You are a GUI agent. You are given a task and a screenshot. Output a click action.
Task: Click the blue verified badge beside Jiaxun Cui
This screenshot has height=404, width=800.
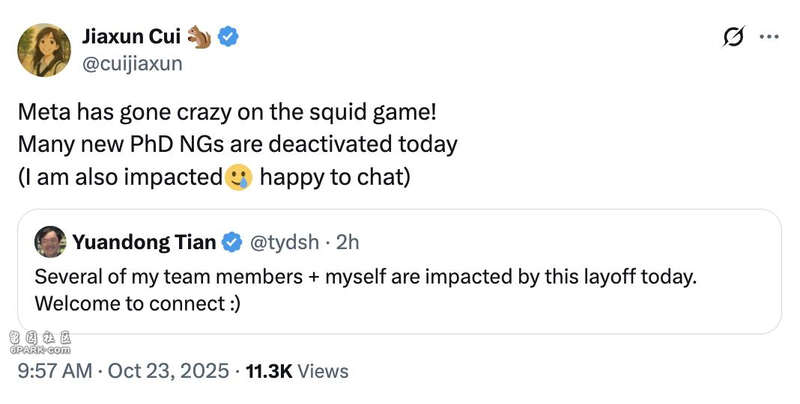[x=230, y=37]
